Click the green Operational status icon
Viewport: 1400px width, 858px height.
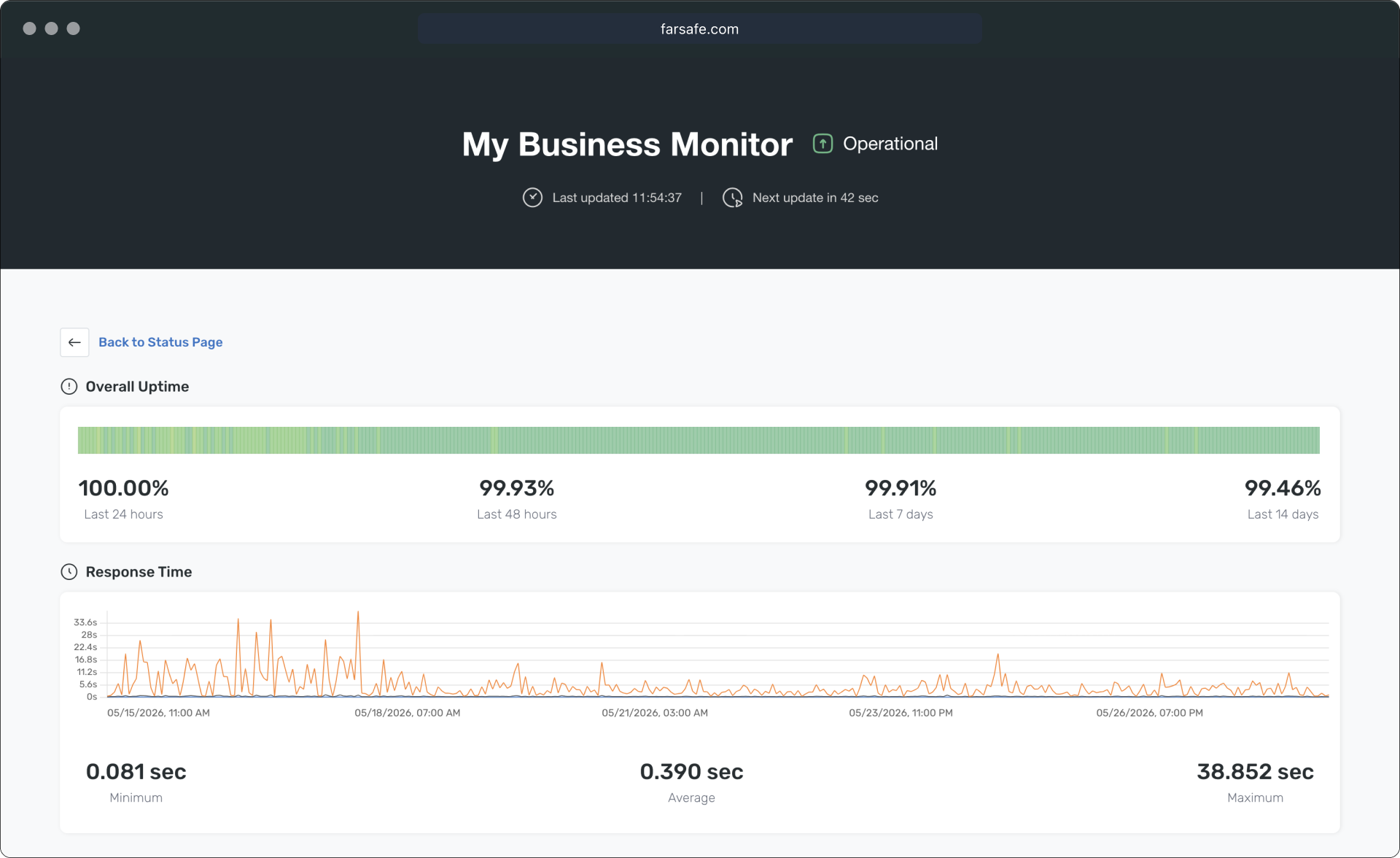[822, 144]
